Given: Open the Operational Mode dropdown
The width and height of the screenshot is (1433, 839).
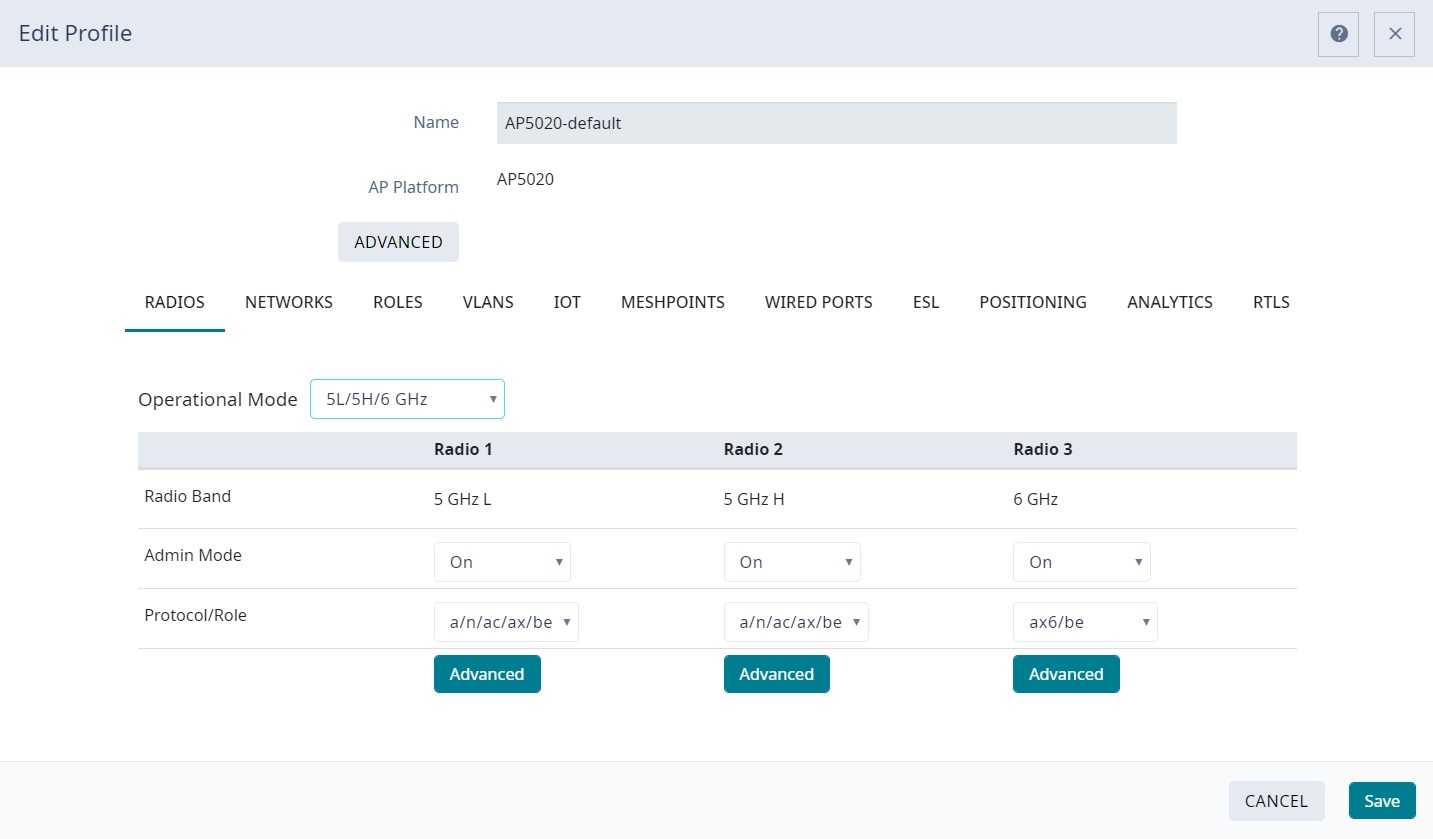Looking at the screenshot, I should pyautogui.click(x=407, y=398).
